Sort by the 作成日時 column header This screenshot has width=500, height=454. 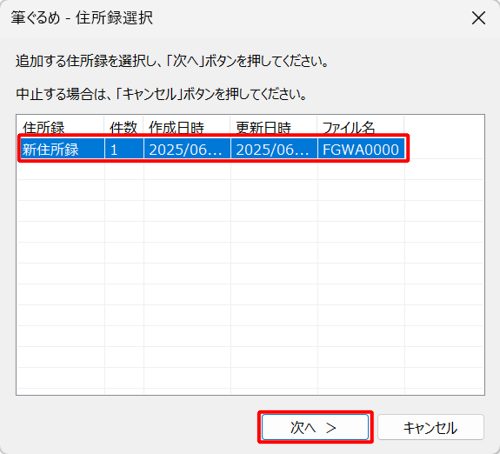coord(187,126)
